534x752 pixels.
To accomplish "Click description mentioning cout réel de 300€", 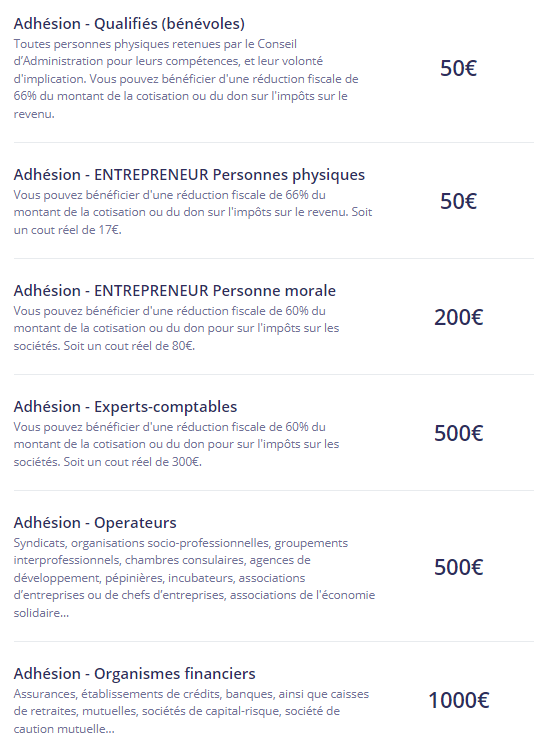I will pos(177,445).
